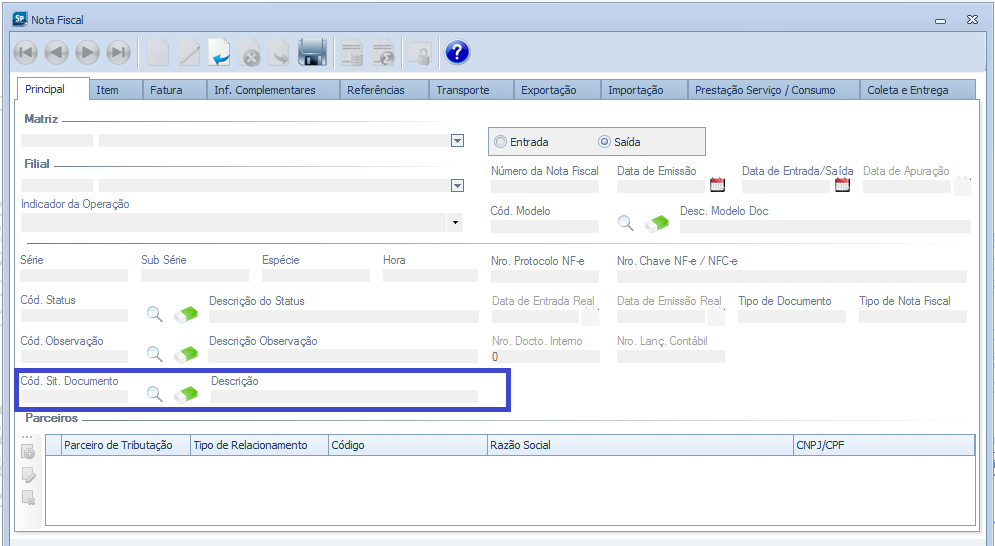Viewport: 995px width, 546px height.
Task: Click the Razão Social column header
Action: pos(519,445)
